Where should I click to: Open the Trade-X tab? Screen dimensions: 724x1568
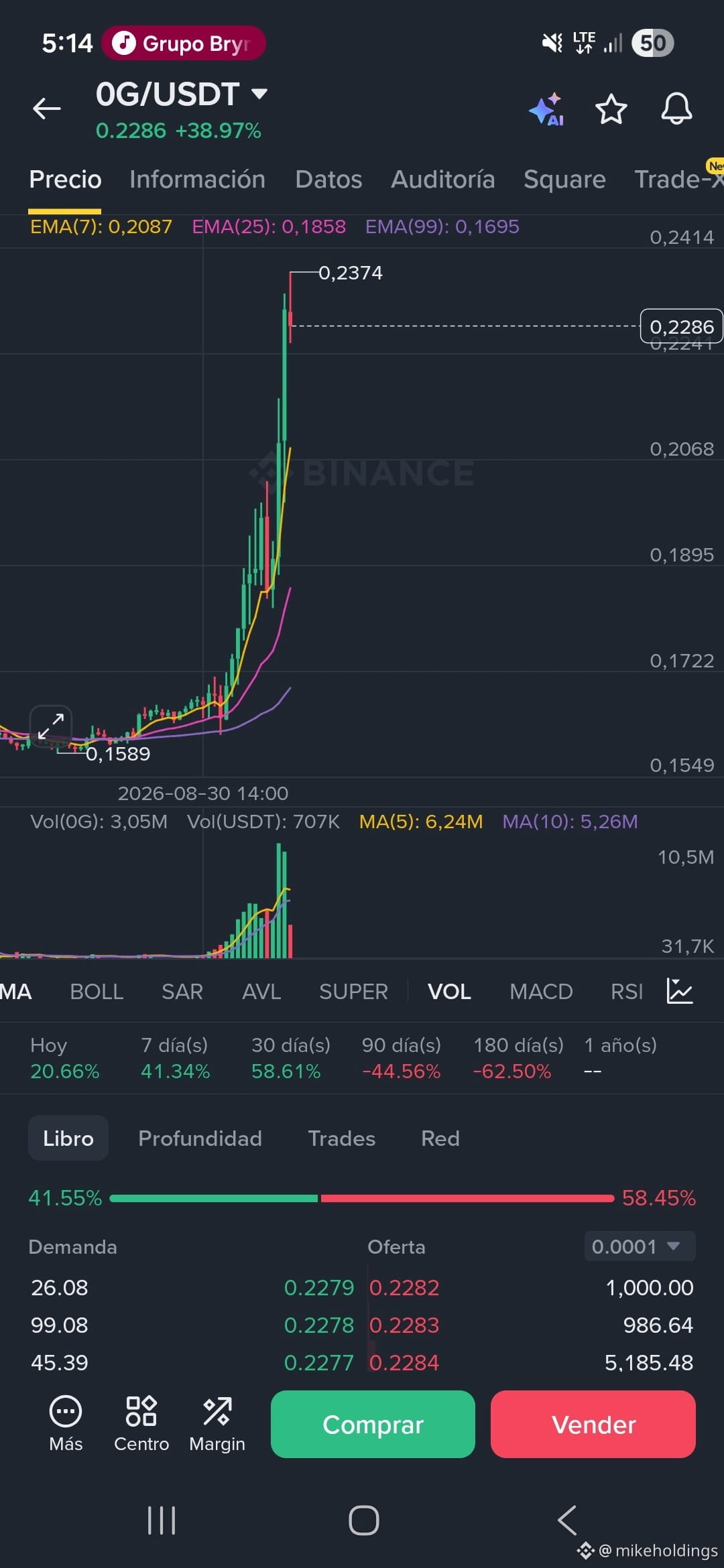point(679,180)
